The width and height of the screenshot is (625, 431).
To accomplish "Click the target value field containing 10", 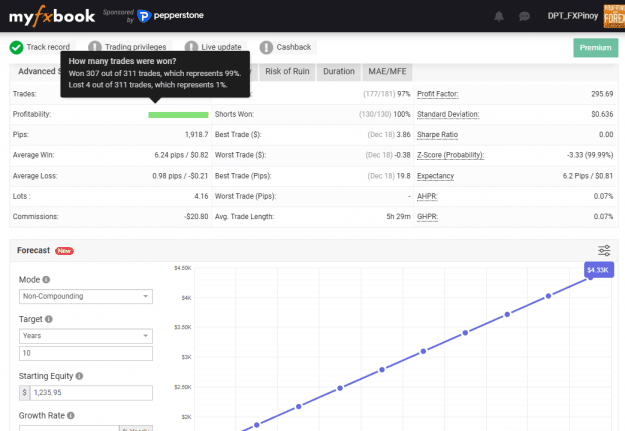I will click(x=86, y=353).
